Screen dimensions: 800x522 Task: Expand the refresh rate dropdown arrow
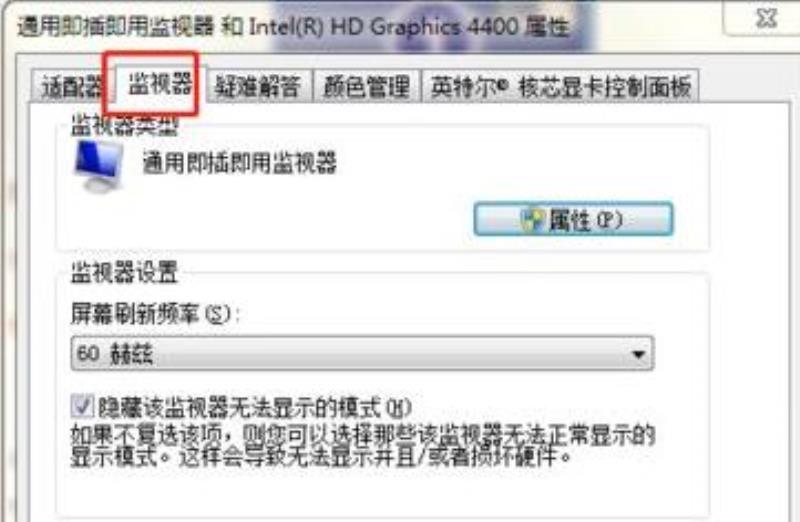pos(638,354)
